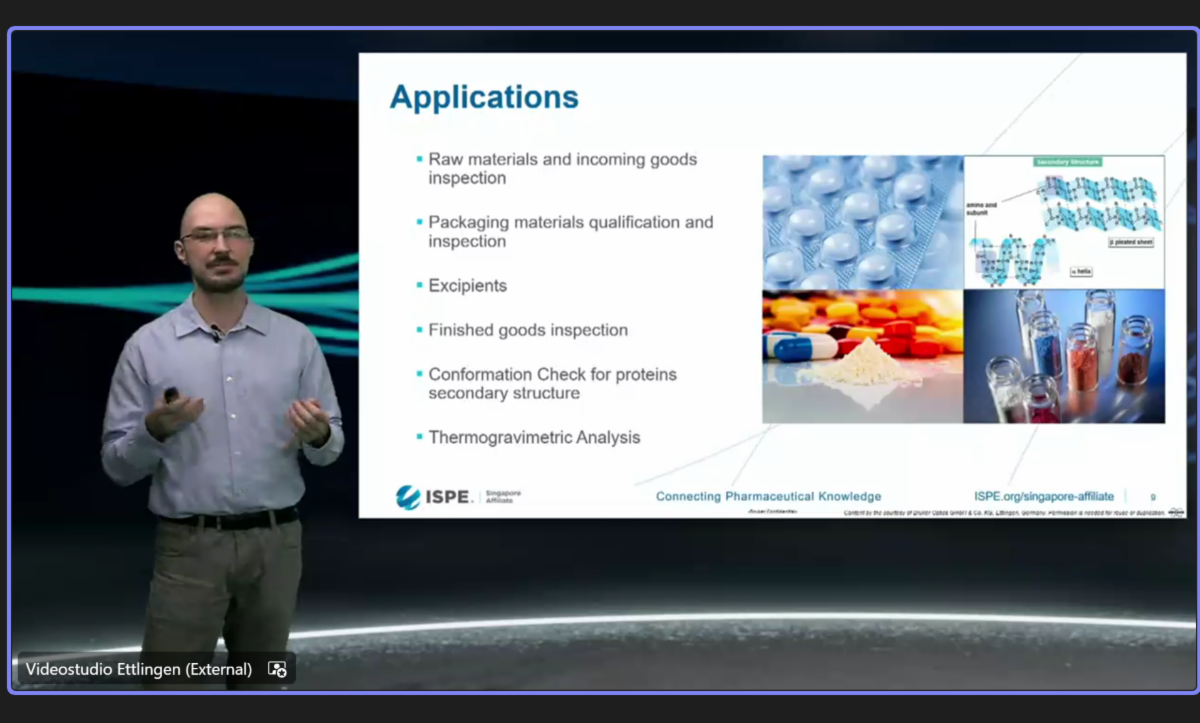Screen dimensions: 1200x723
Task: Click the Packaging materials qualification bullet
Action: (x=570, y=231)
